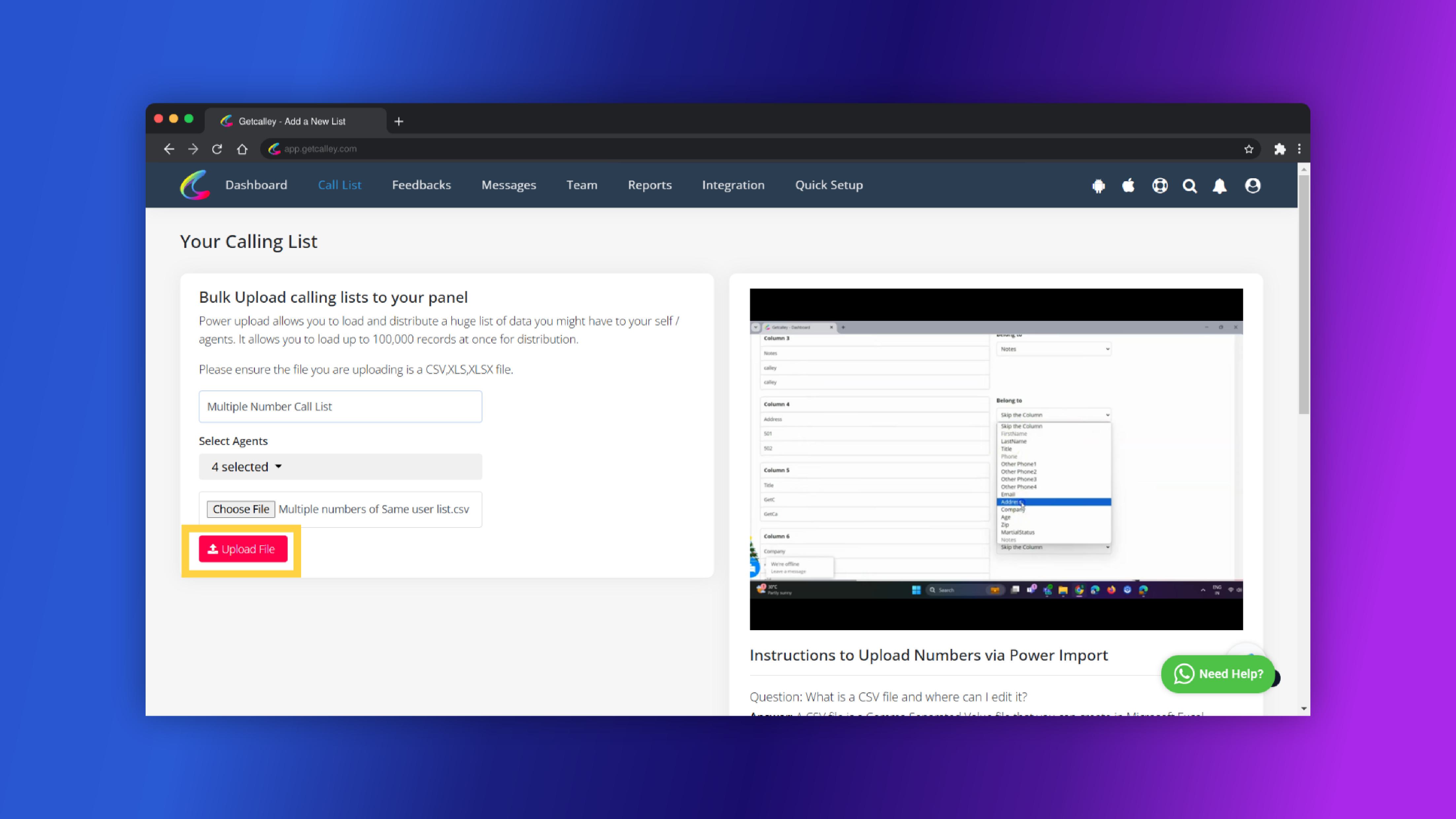Bookmark this page with the star

[x=1249, y=149]
